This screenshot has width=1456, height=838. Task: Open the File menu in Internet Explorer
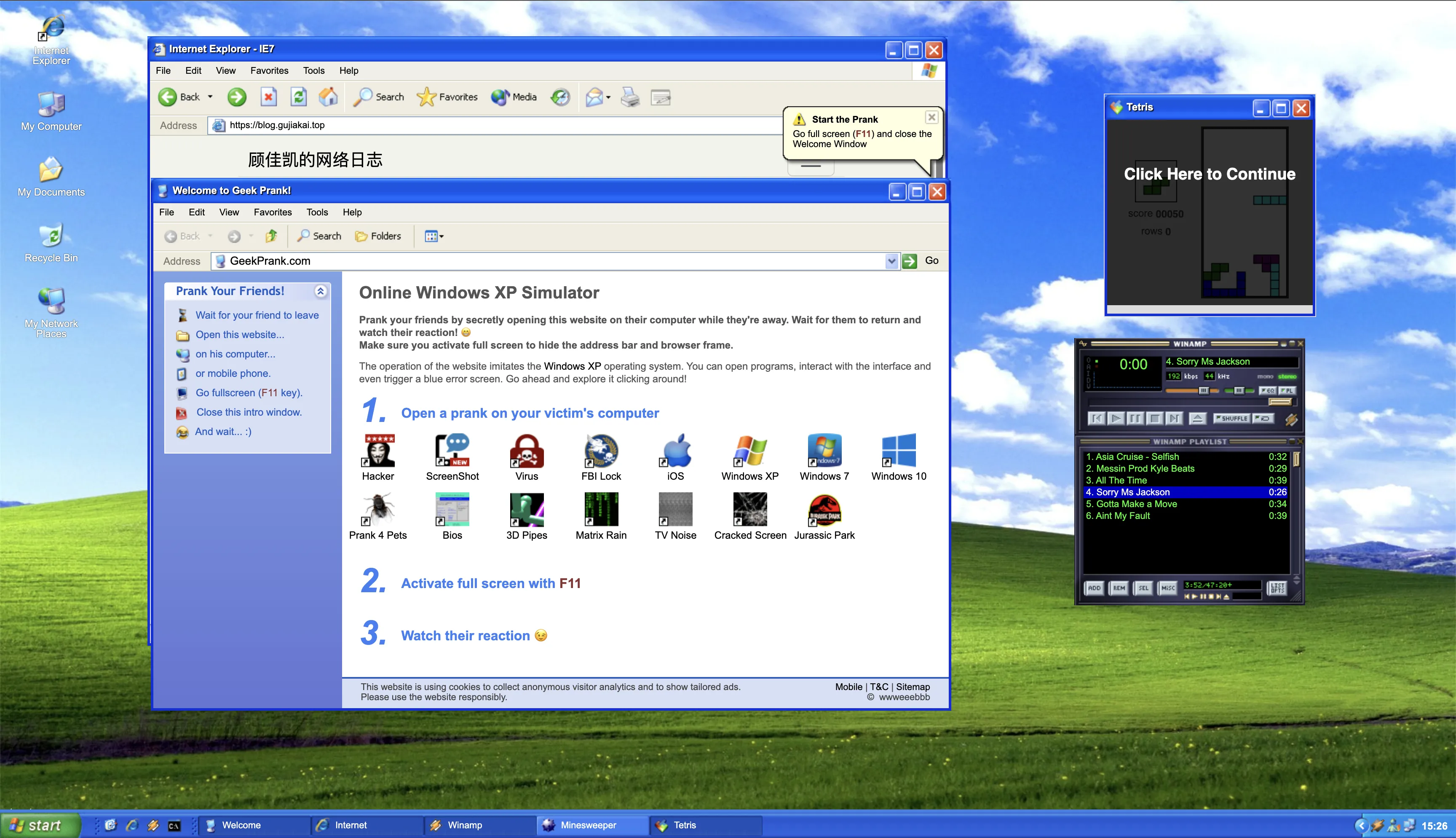[x=163, y=70]
